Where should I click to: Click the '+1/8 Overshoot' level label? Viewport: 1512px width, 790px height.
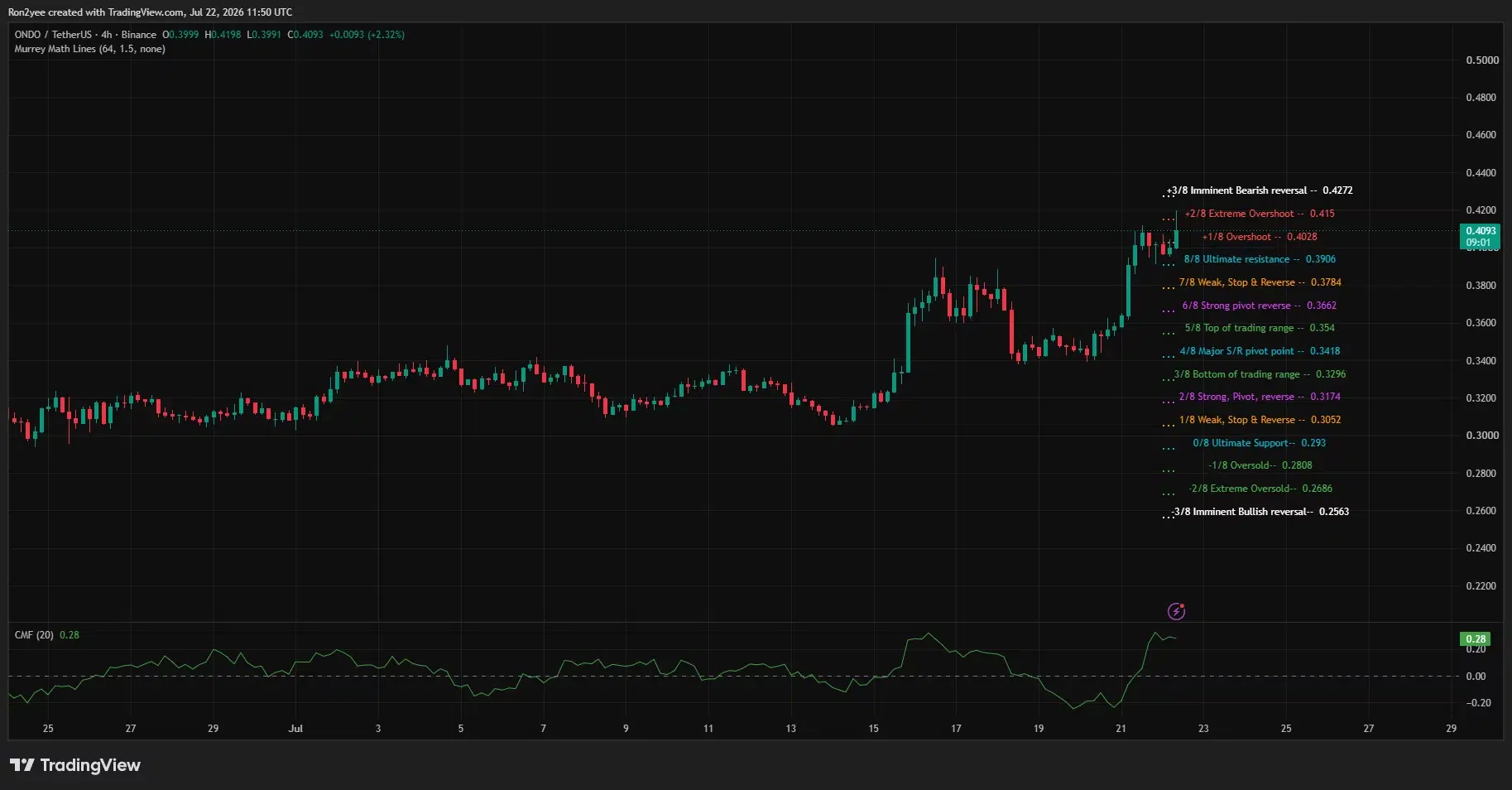[x=1260, y=237]
